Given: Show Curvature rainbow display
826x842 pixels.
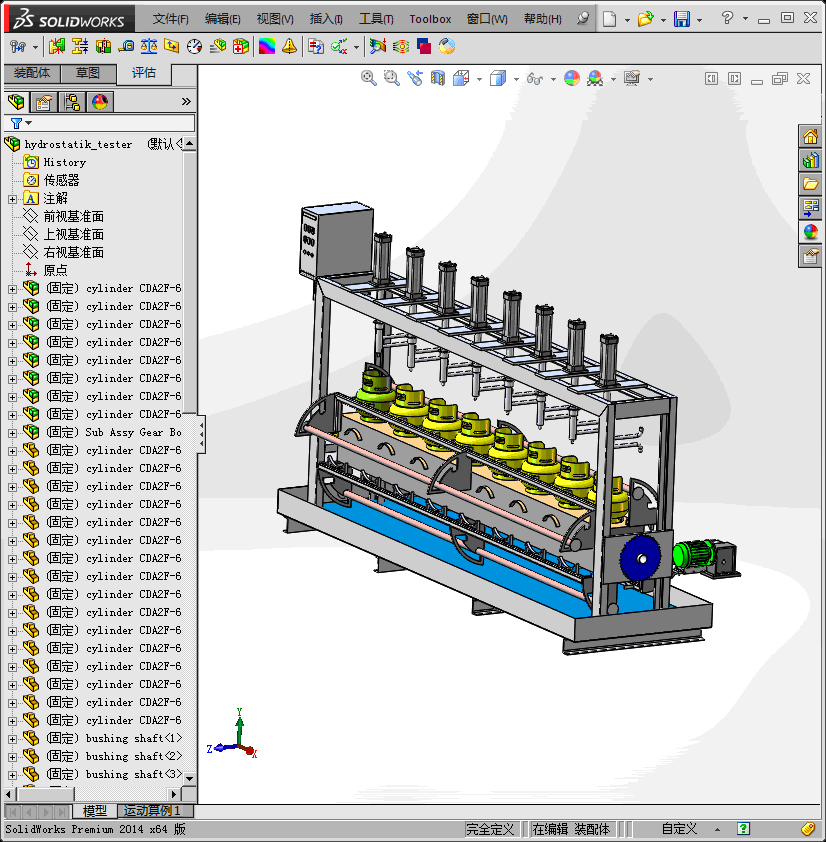Looking at the screenshot, I should point(267,47).
